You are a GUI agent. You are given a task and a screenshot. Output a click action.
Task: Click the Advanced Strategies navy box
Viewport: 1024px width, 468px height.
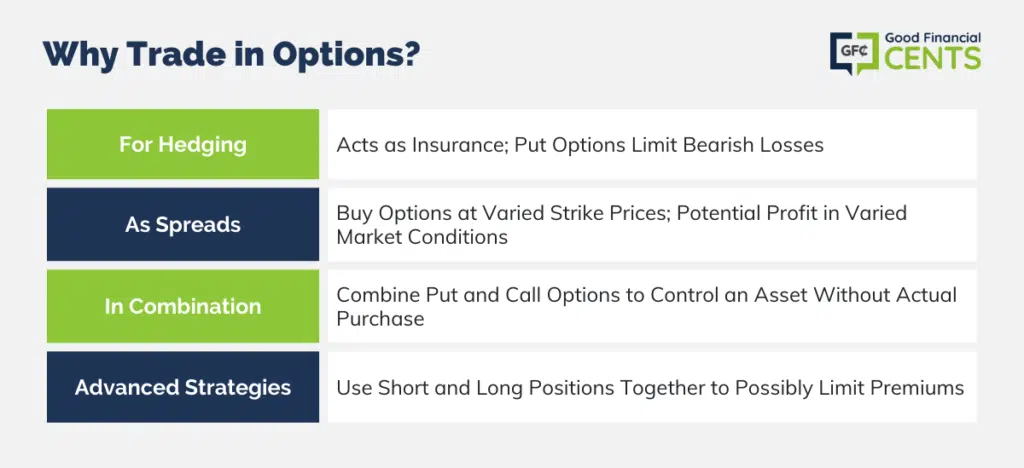tap(183, 387)
